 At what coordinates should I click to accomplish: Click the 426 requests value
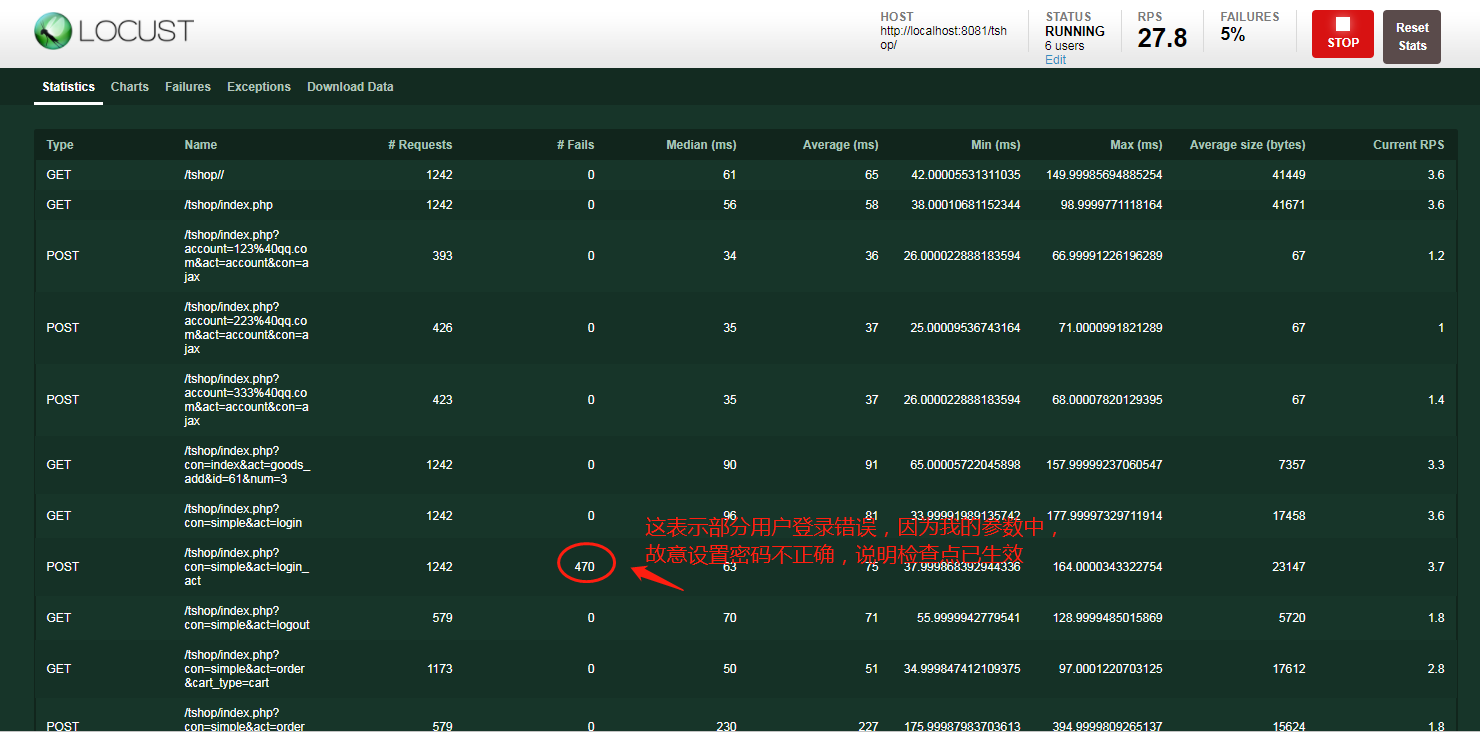[x=442, y=328]
